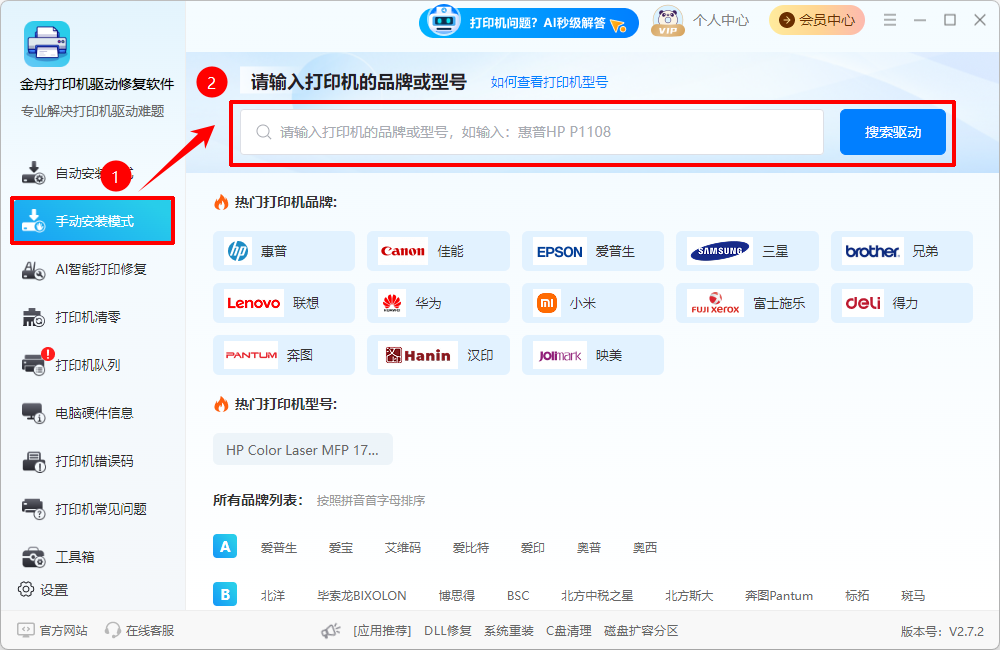Select brand 艾维码 in list A
This screenshot has height=650, width=1000.
tap(402, 547)
